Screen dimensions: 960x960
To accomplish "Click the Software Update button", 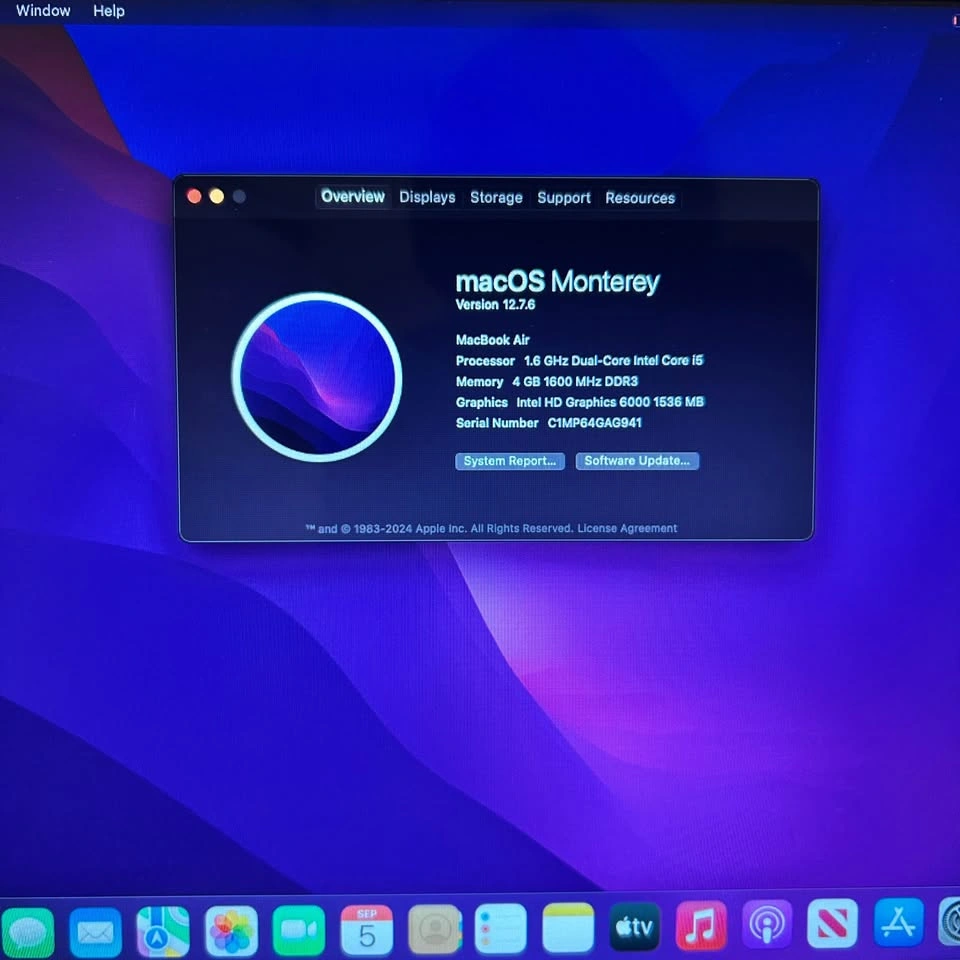I will (x=637, y=461).
